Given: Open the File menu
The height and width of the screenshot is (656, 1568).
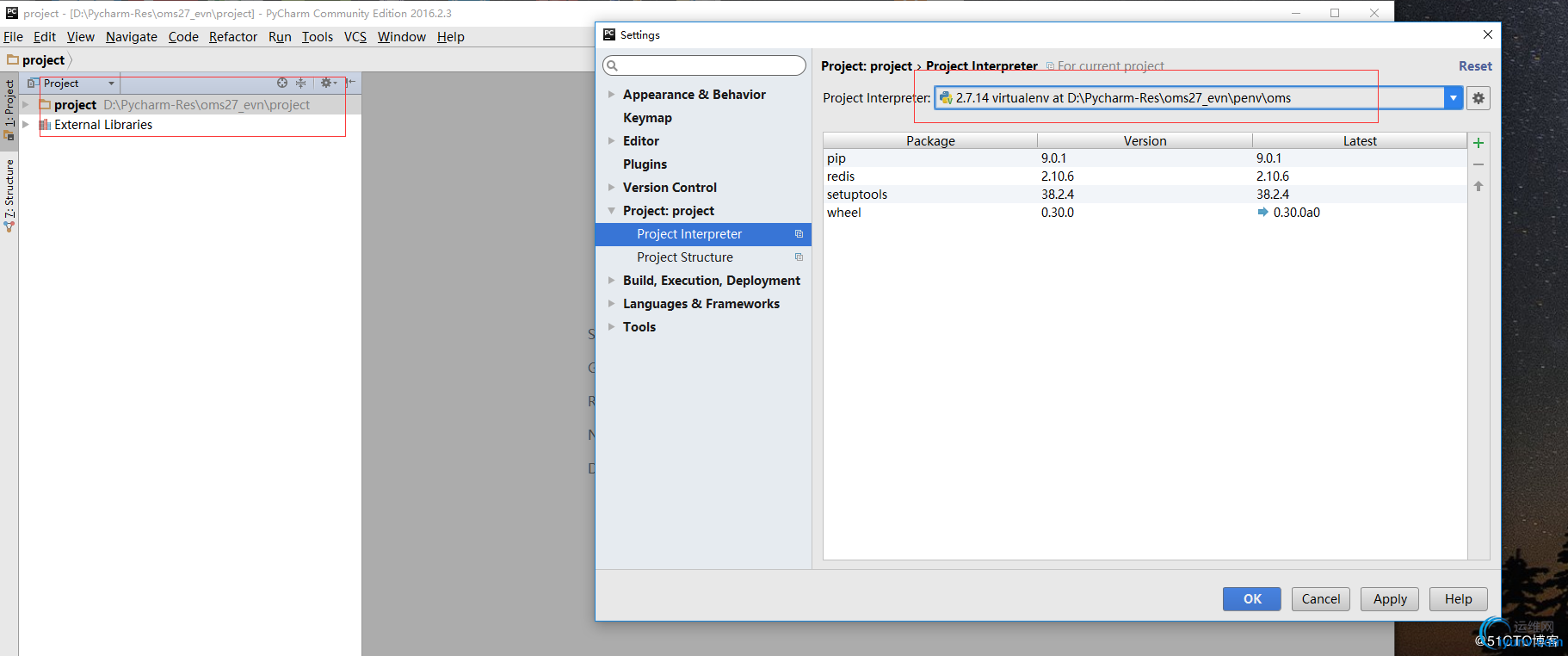Looking at the screenshot, I should [x=13, y=37].
